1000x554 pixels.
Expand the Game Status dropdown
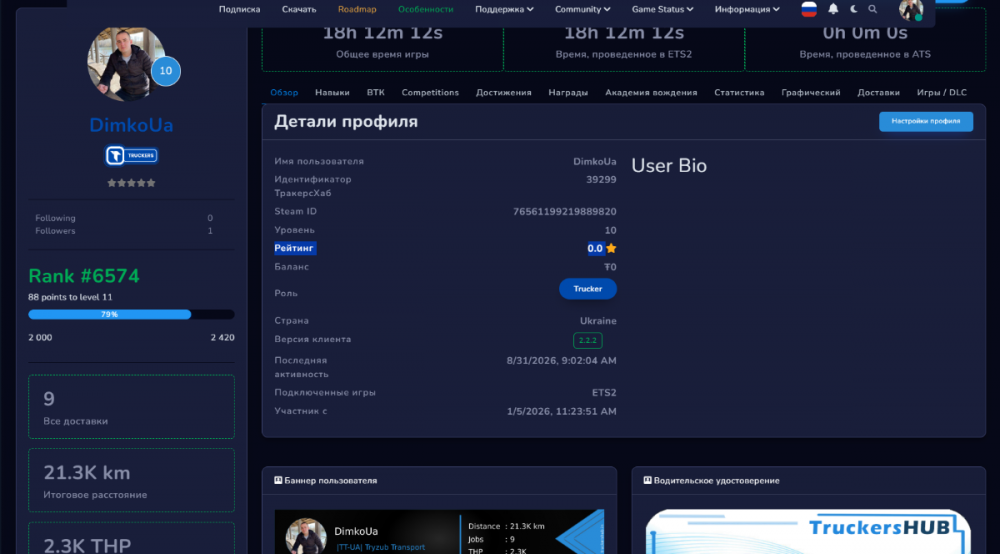[x=662, y=9]
